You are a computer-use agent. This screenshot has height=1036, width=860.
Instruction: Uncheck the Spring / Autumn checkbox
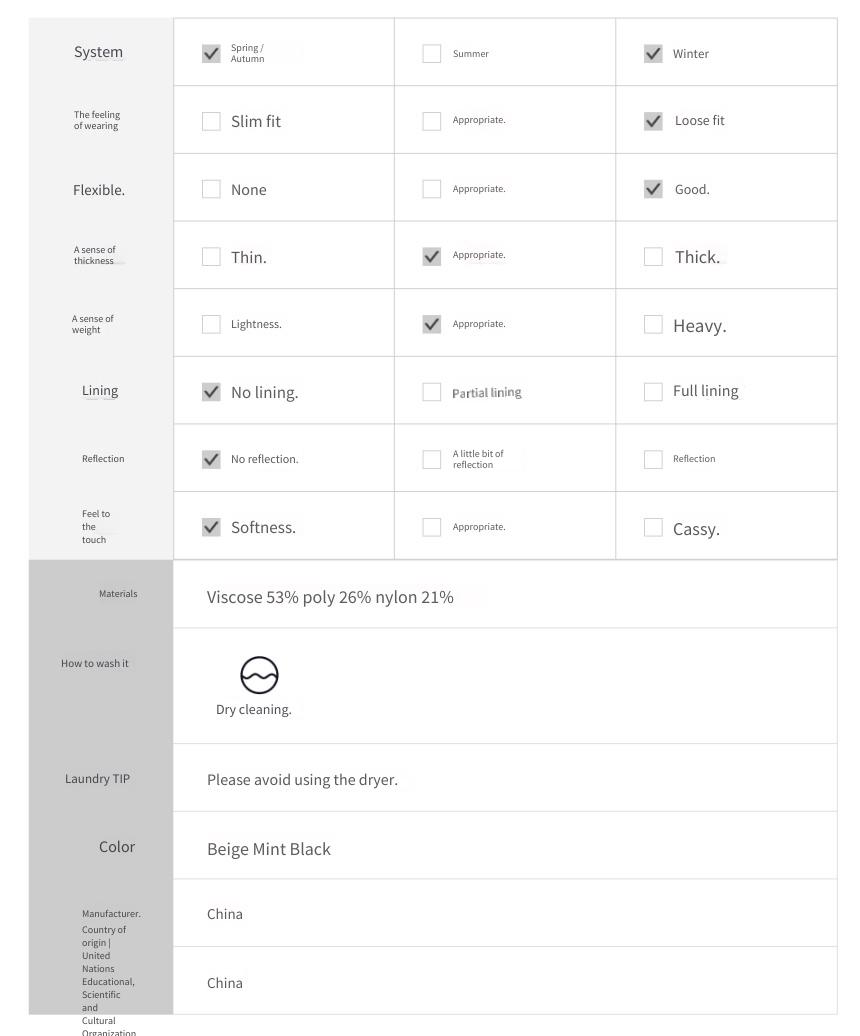pos(211,54)
